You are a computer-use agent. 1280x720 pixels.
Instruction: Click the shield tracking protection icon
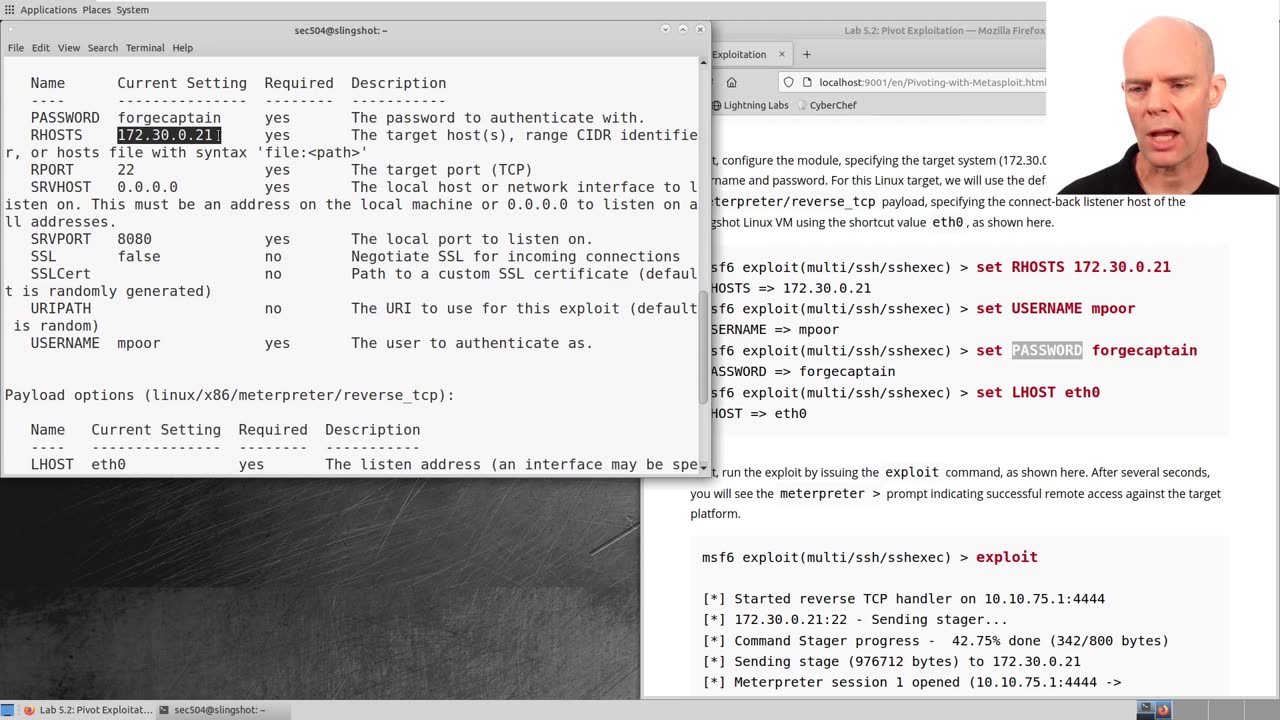[789, 82]
